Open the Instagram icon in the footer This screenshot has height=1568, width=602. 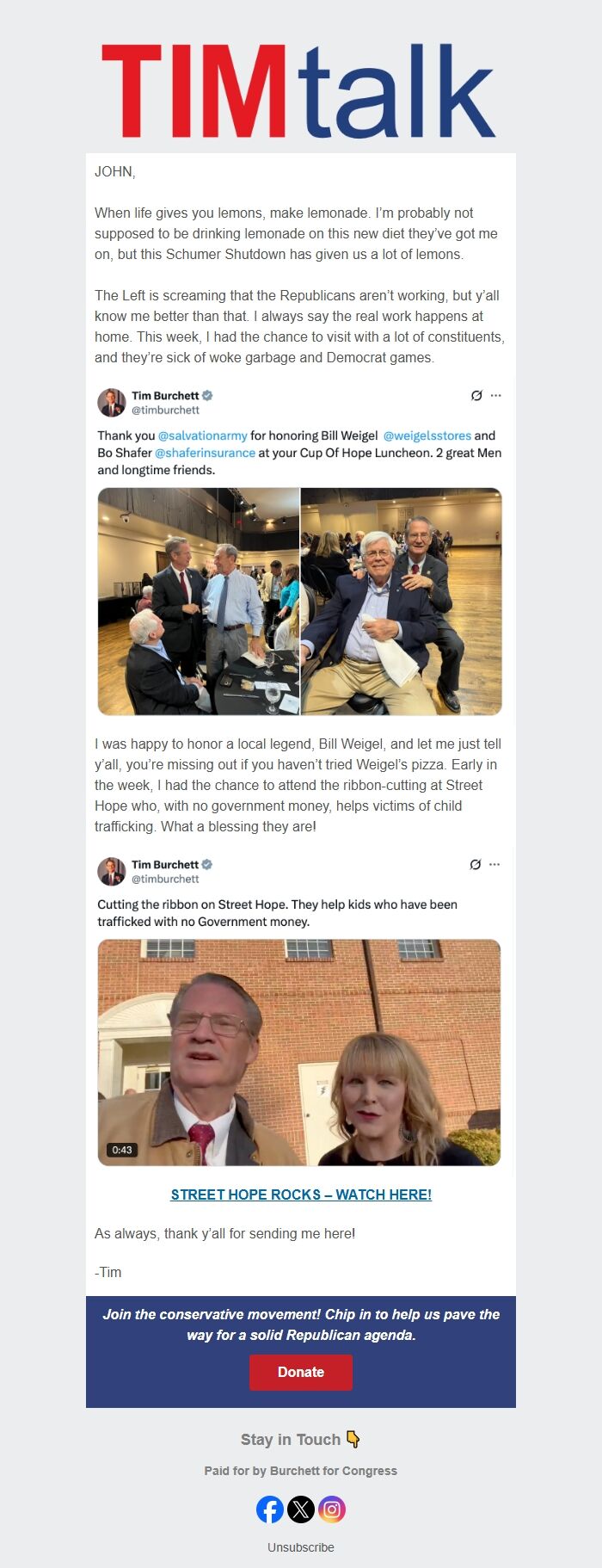332,1509
